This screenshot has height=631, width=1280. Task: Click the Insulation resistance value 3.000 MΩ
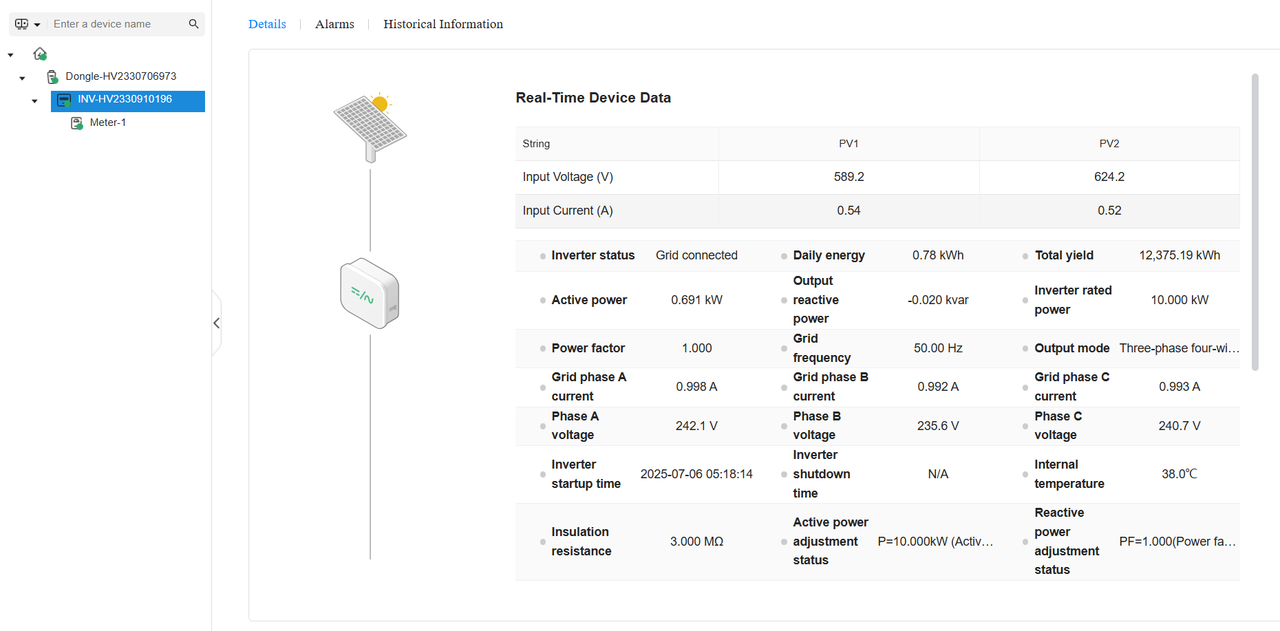coord(696,542)
